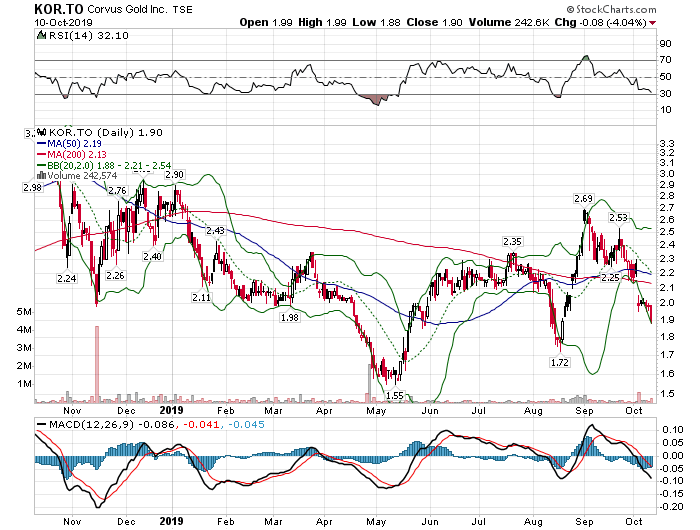Screen dimensions: 700x530
Task: Click the MA(200) 2.13 legend entry
Action: (71, 154)
